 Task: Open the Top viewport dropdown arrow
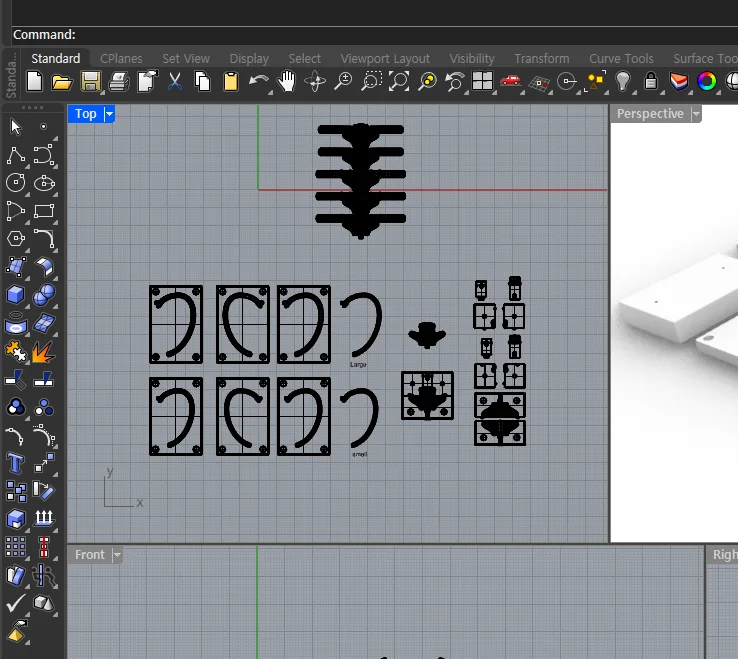click(109, 114)
